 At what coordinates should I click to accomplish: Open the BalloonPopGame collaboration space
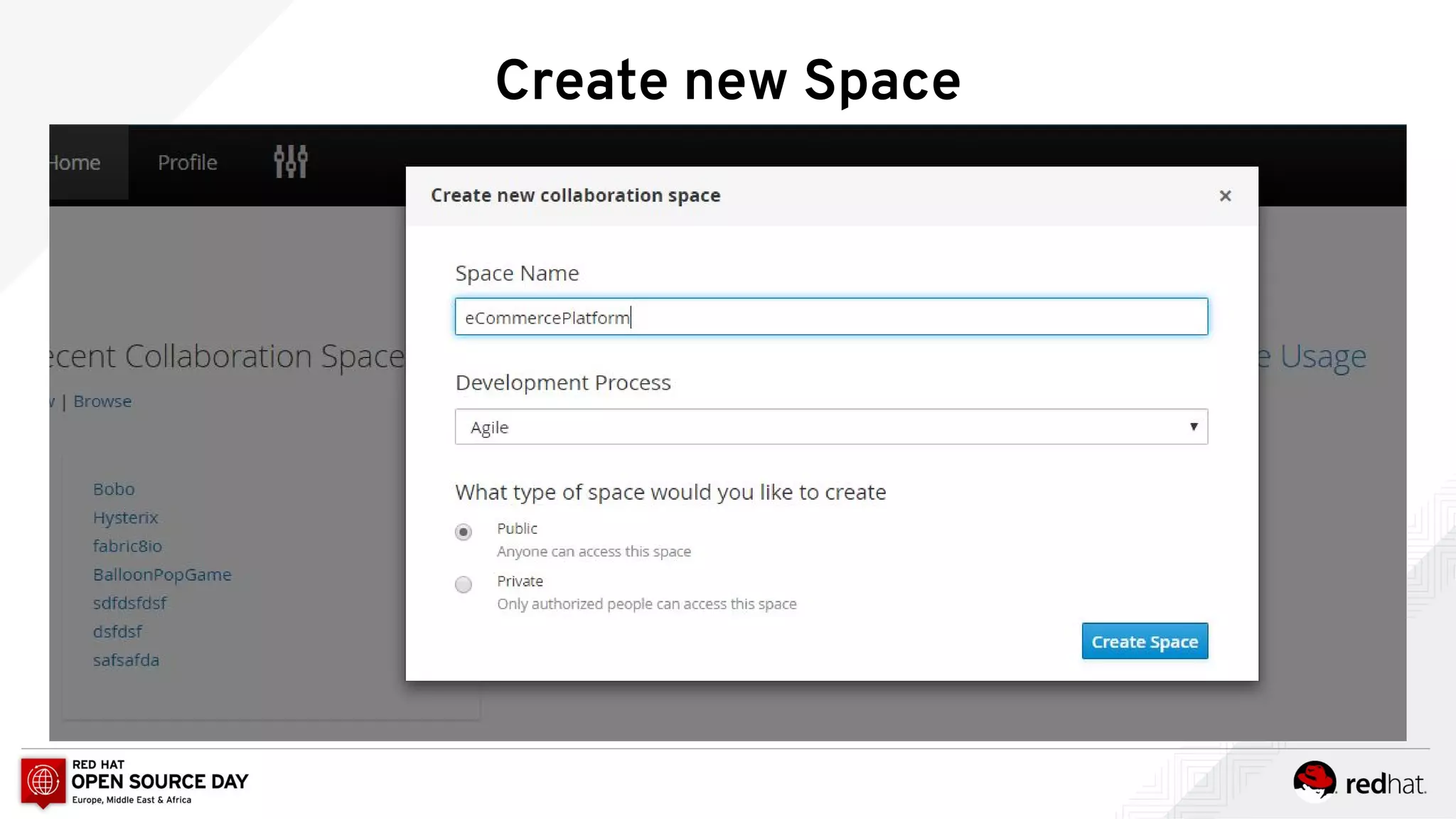click(162, 574)
